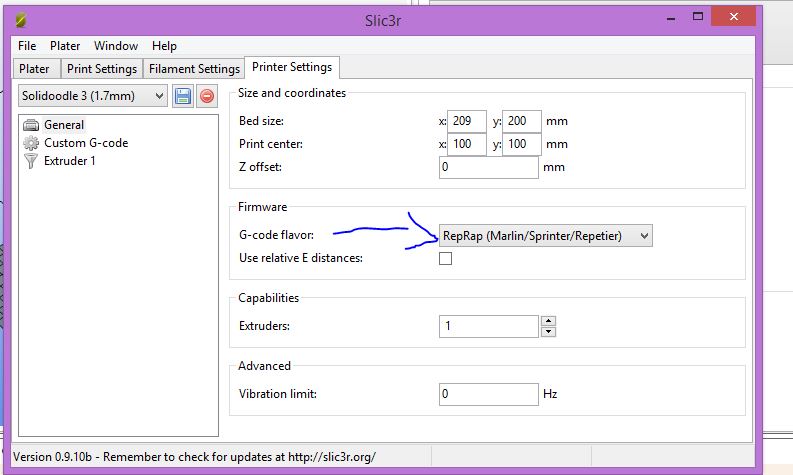Screen dimensions: 793x475
Task: Click the Extruder 1 funnel icon
Action: tap(31, 161)
